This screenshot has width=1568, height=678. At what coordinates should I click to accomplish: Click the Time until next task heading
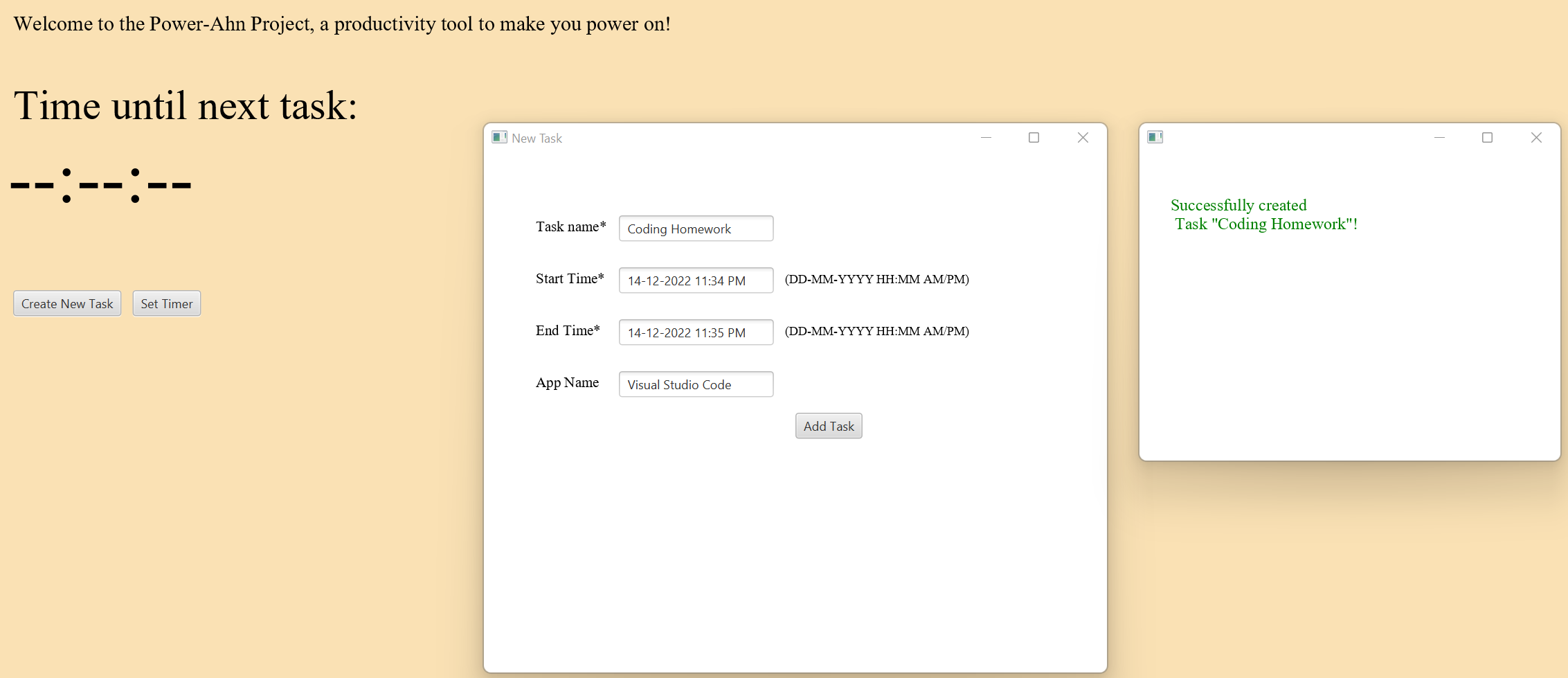tap(186, 106)
